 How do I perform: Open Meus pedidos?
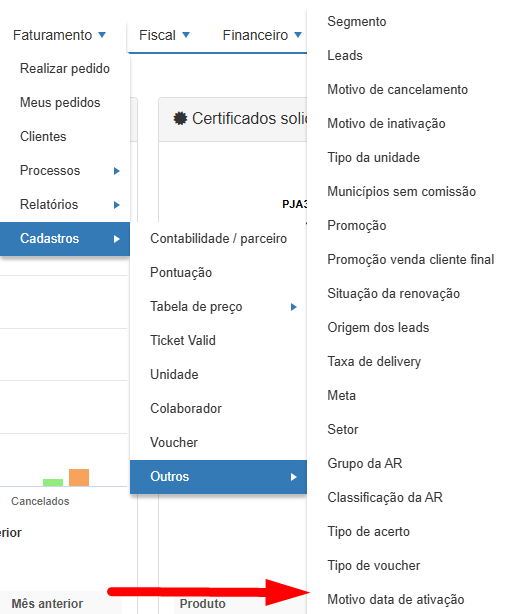coord(65,103)
